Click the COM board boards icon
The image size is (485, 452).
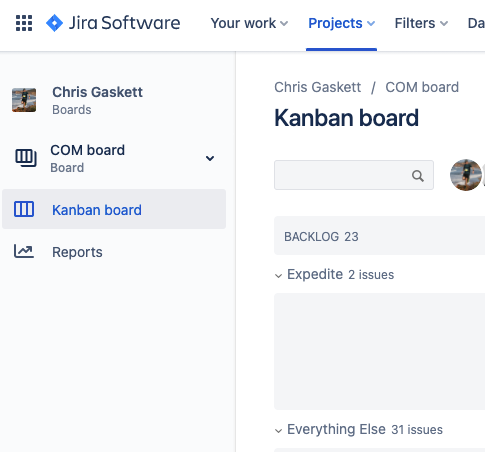[26, 158]
